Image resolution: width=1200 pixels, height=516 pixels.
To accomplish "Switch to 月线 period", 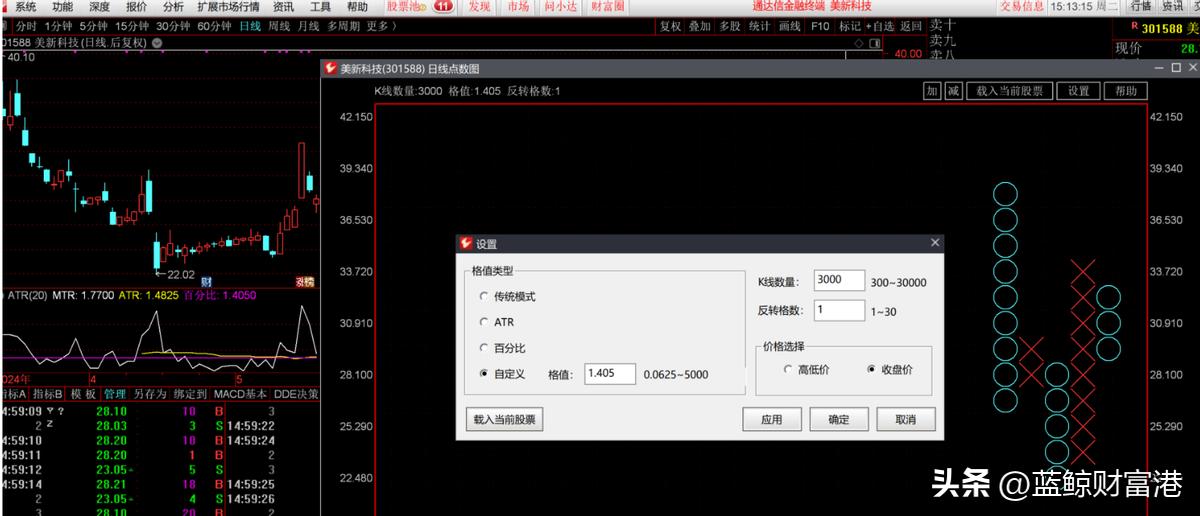I will pos(309,25).
